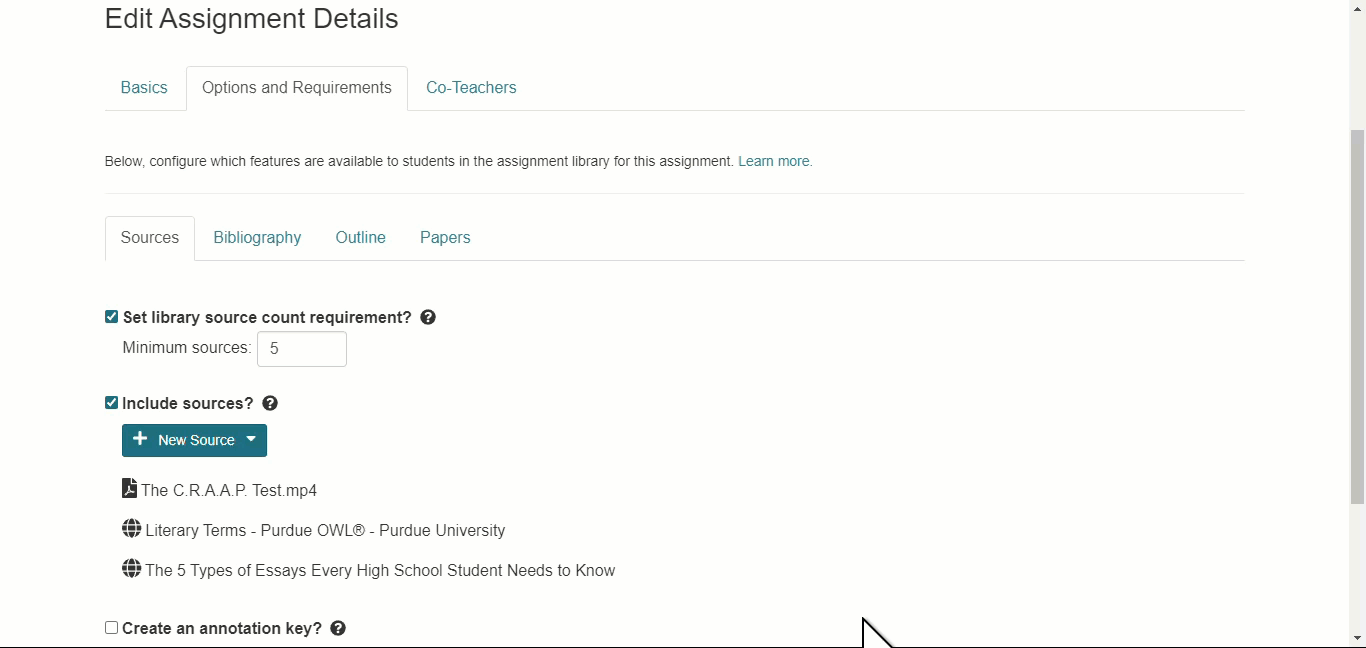
Task: Expand the New Source dropdown
Action: click(x=251, y=440)
